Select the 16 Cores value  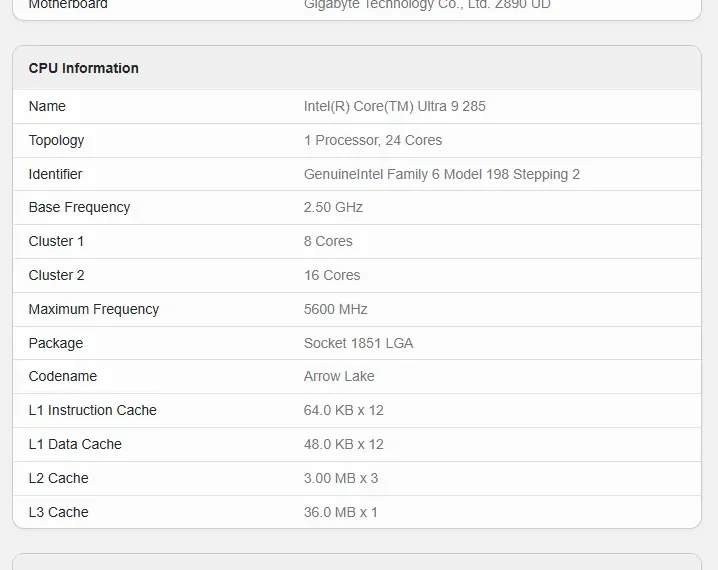332,275
